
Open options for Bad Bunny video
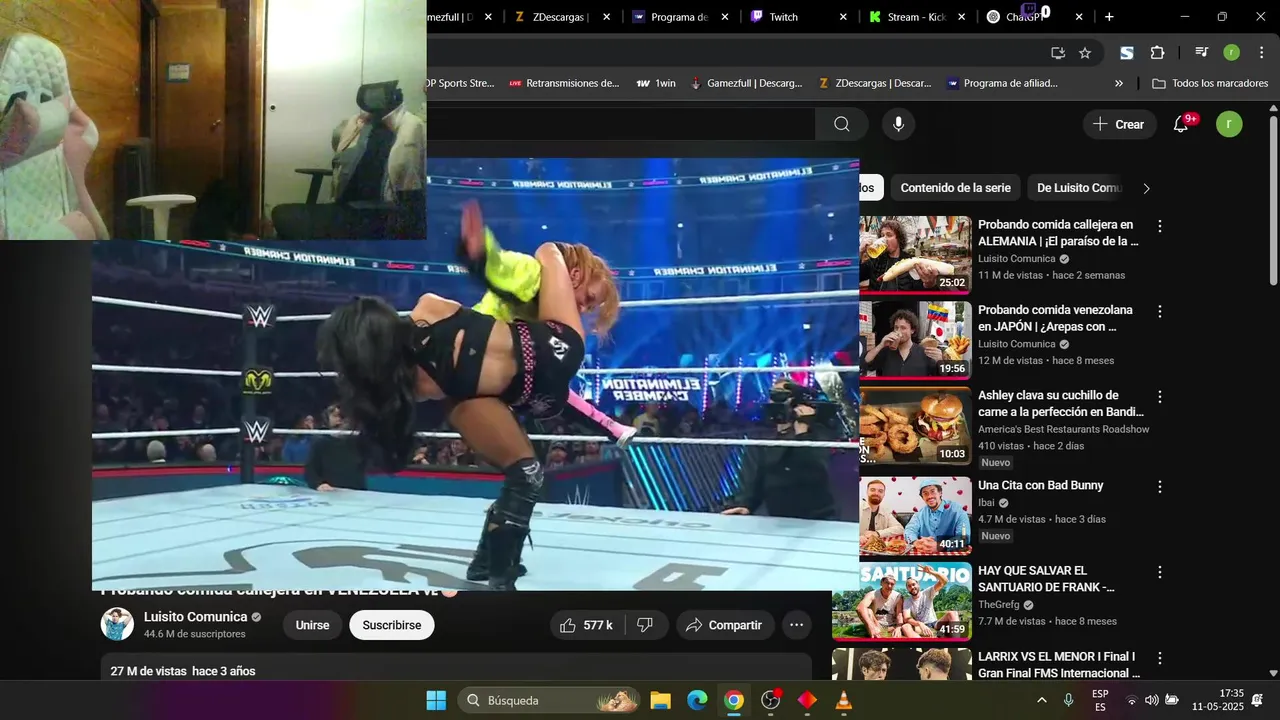coord(1160,487)
